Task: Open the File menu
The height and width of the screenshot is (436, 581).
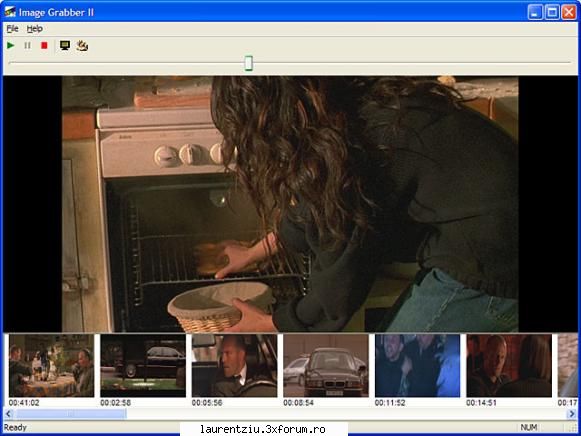Action: (12, 29)
